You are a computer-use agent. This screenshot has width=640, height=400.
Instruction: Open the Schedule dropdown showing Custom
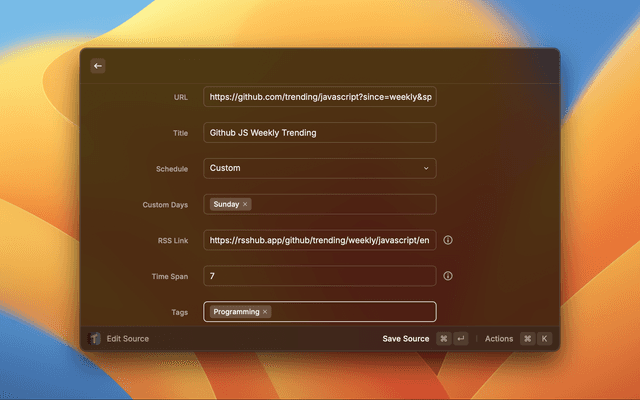pyautogui.click(x=319, y=168)
